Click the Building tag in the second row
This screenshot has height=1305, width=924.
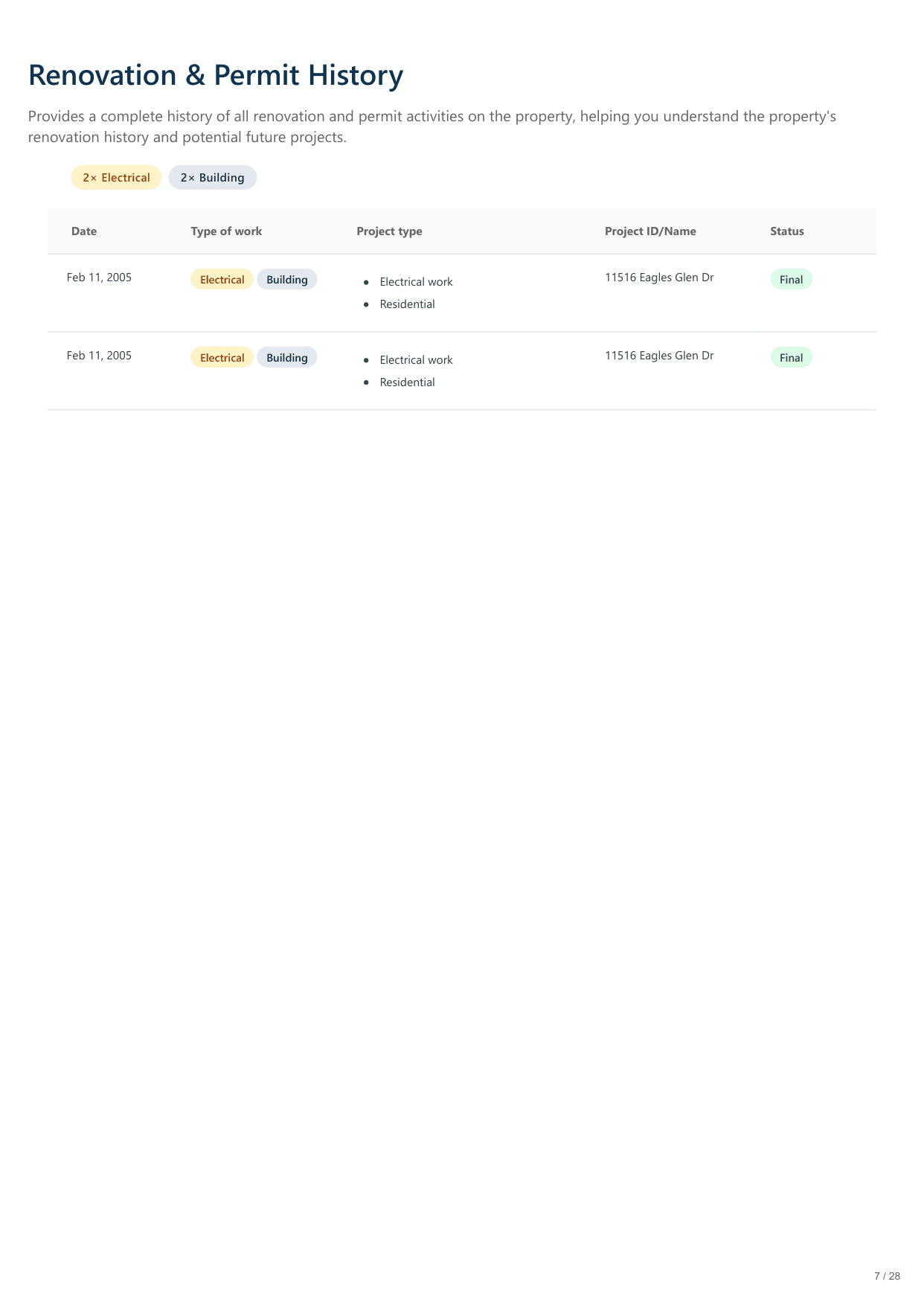tap(286, 358)
